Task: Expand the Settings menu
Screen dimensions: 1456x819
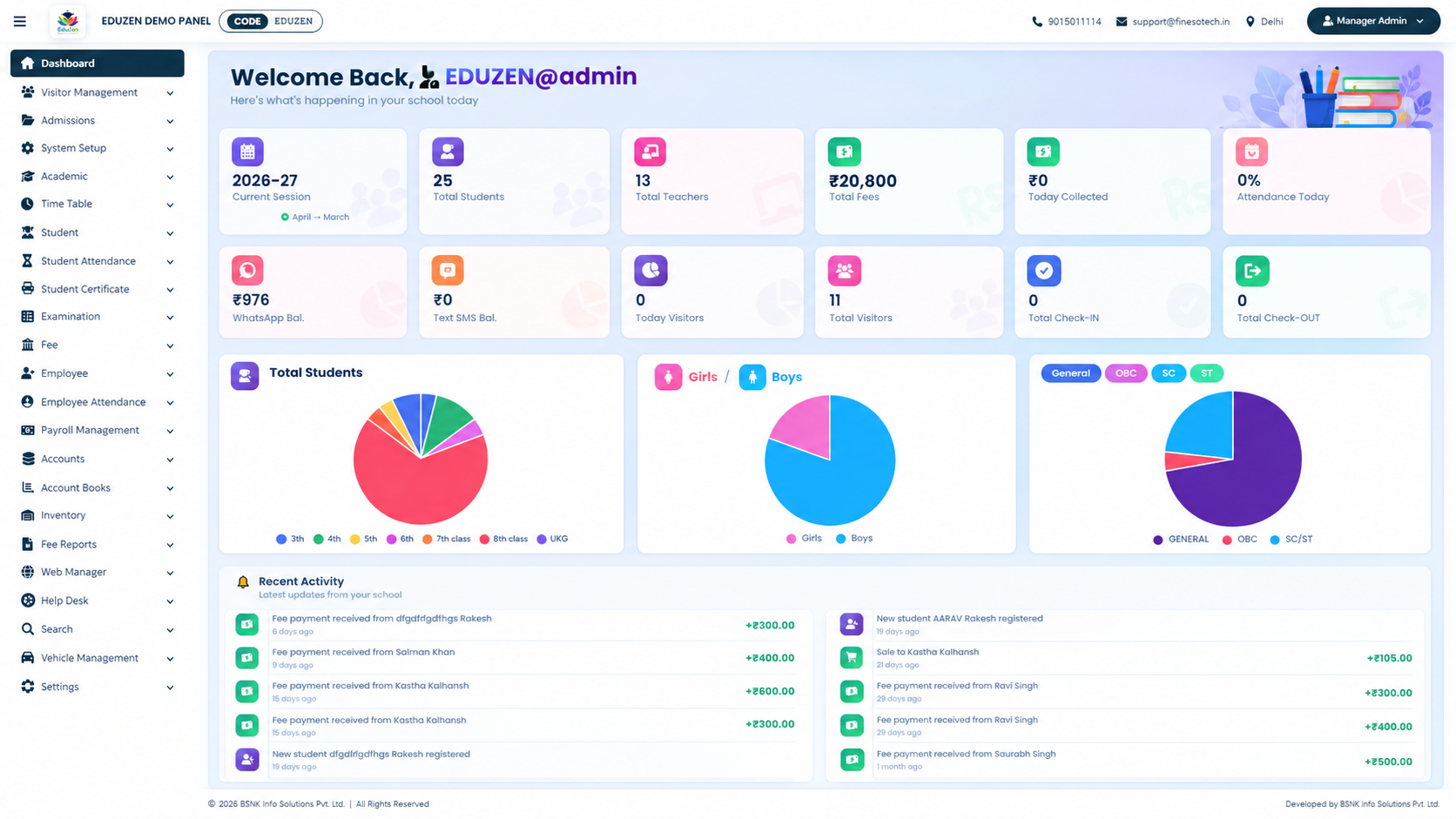Action: point(98,688)
